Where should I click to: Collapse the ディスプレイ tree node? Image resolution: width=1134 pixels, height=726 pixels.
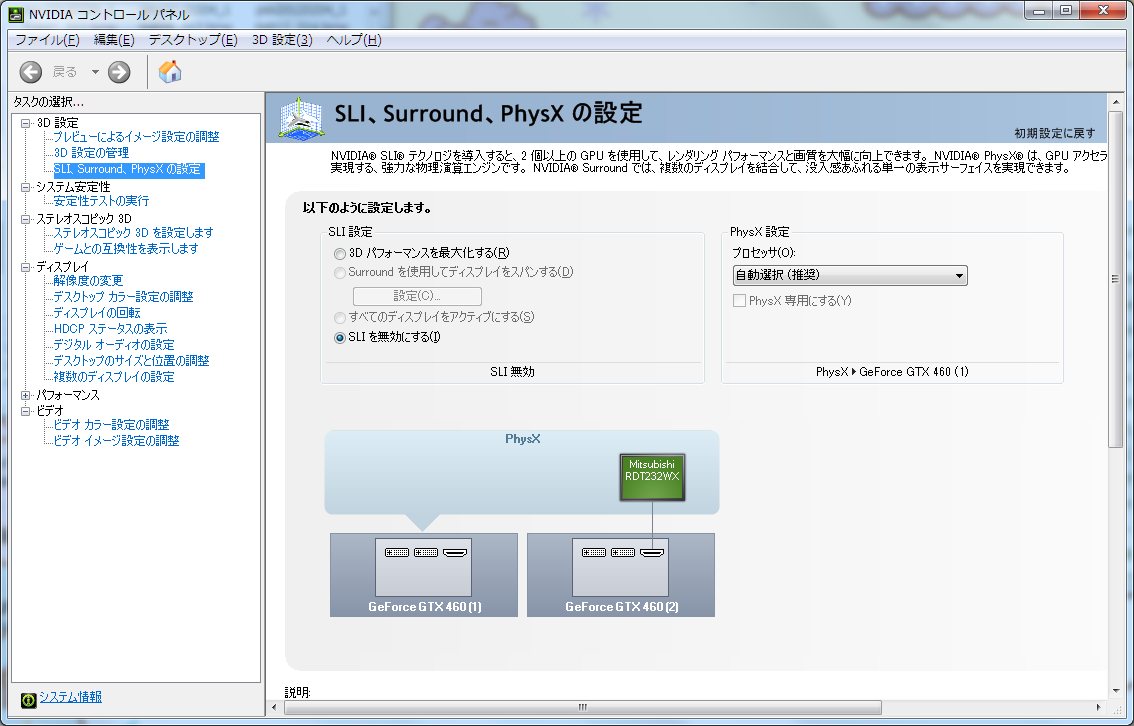(26, 267)
